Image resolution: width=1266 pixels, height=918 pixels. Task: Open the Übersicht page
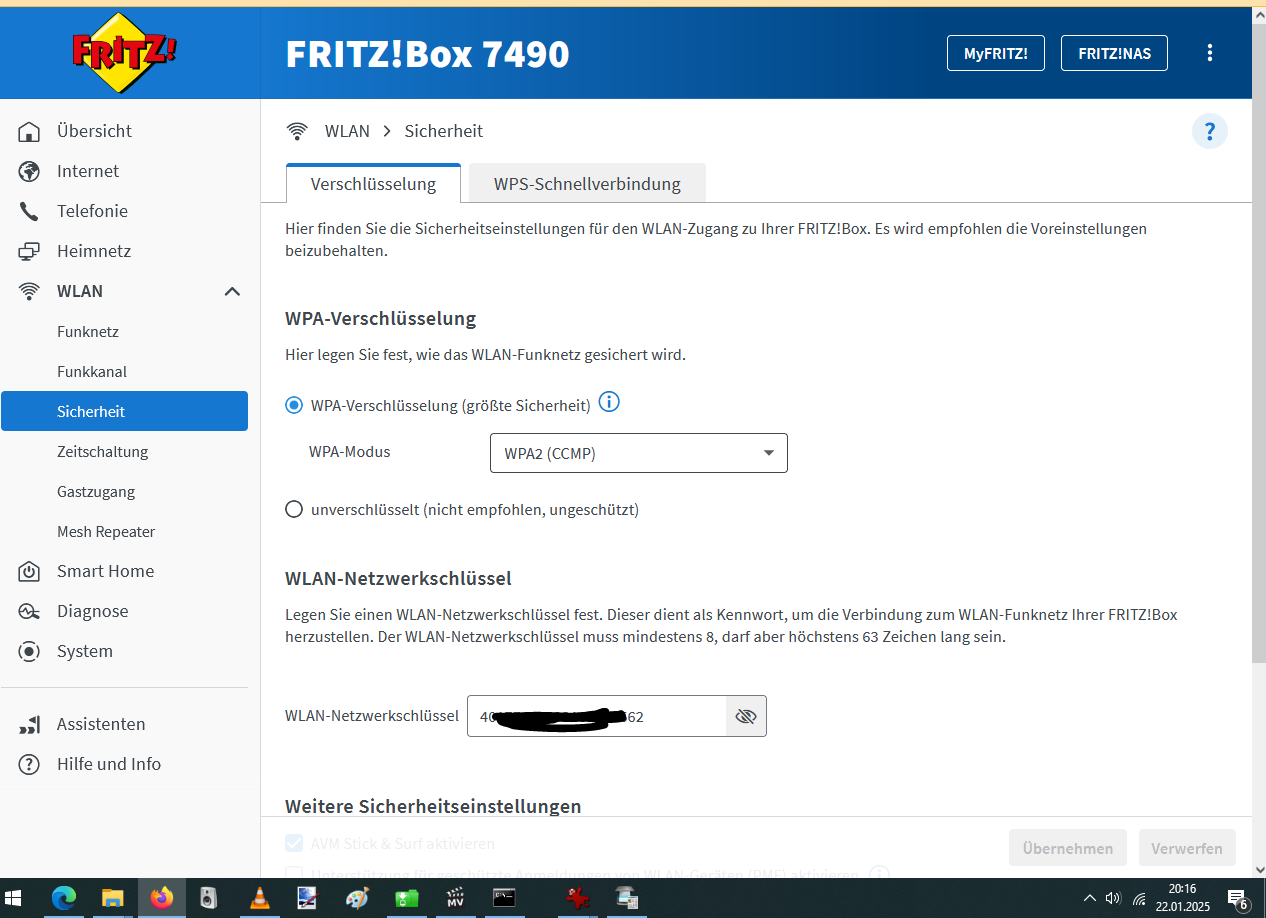tap(94, 131)
